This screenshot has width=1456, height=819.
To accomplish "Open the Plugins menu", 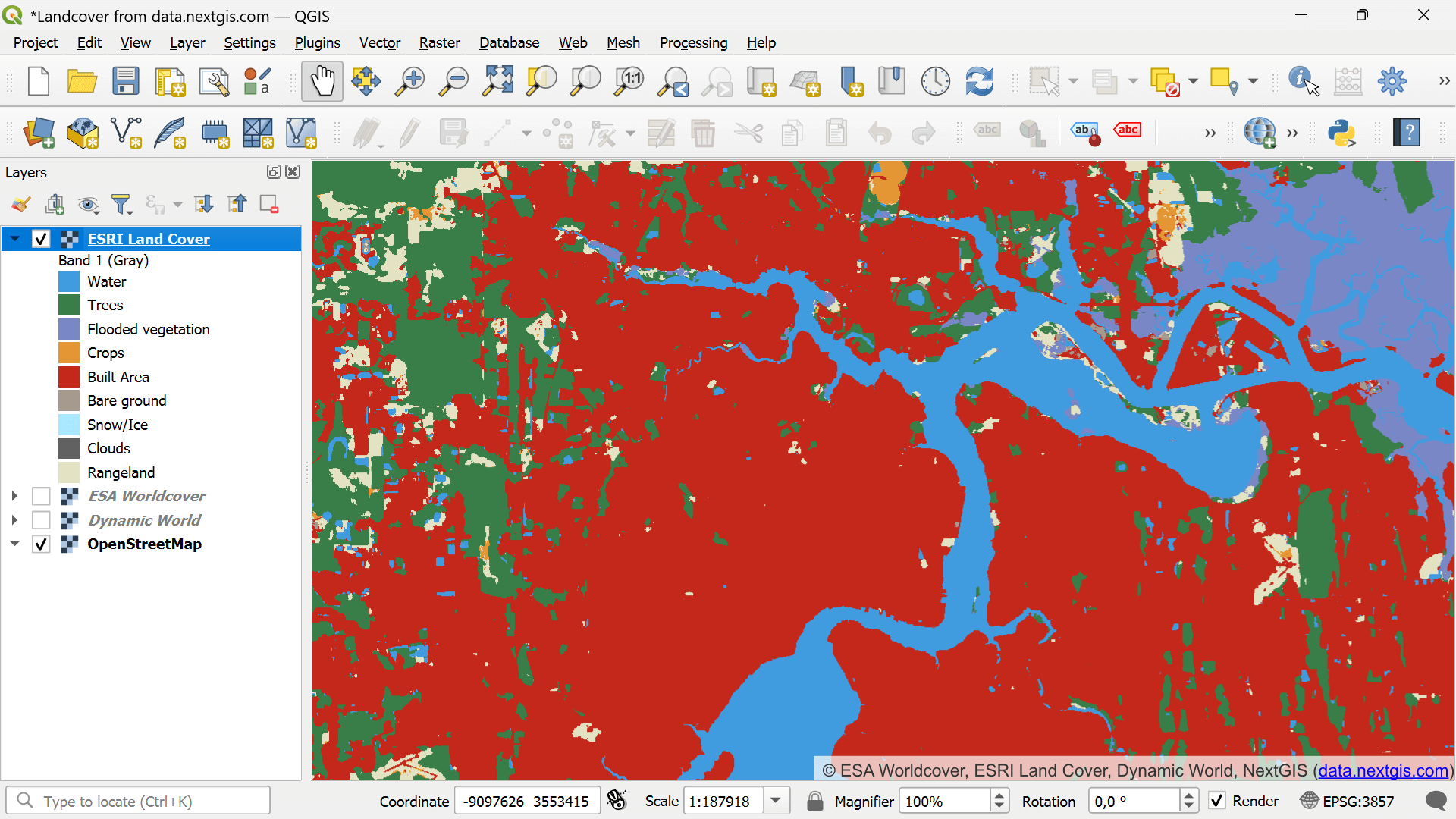I will pyautogui.click(x=317, y=43).
